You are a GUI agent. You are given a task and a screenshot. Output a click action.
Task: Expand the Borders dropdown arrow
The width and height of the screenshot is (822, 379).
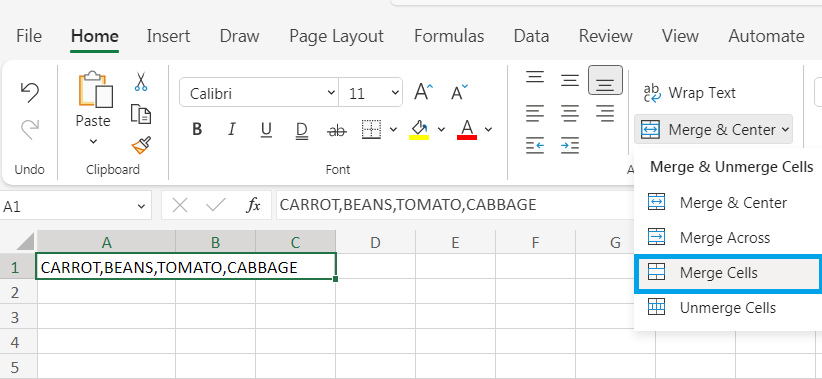tap(394, 129)
